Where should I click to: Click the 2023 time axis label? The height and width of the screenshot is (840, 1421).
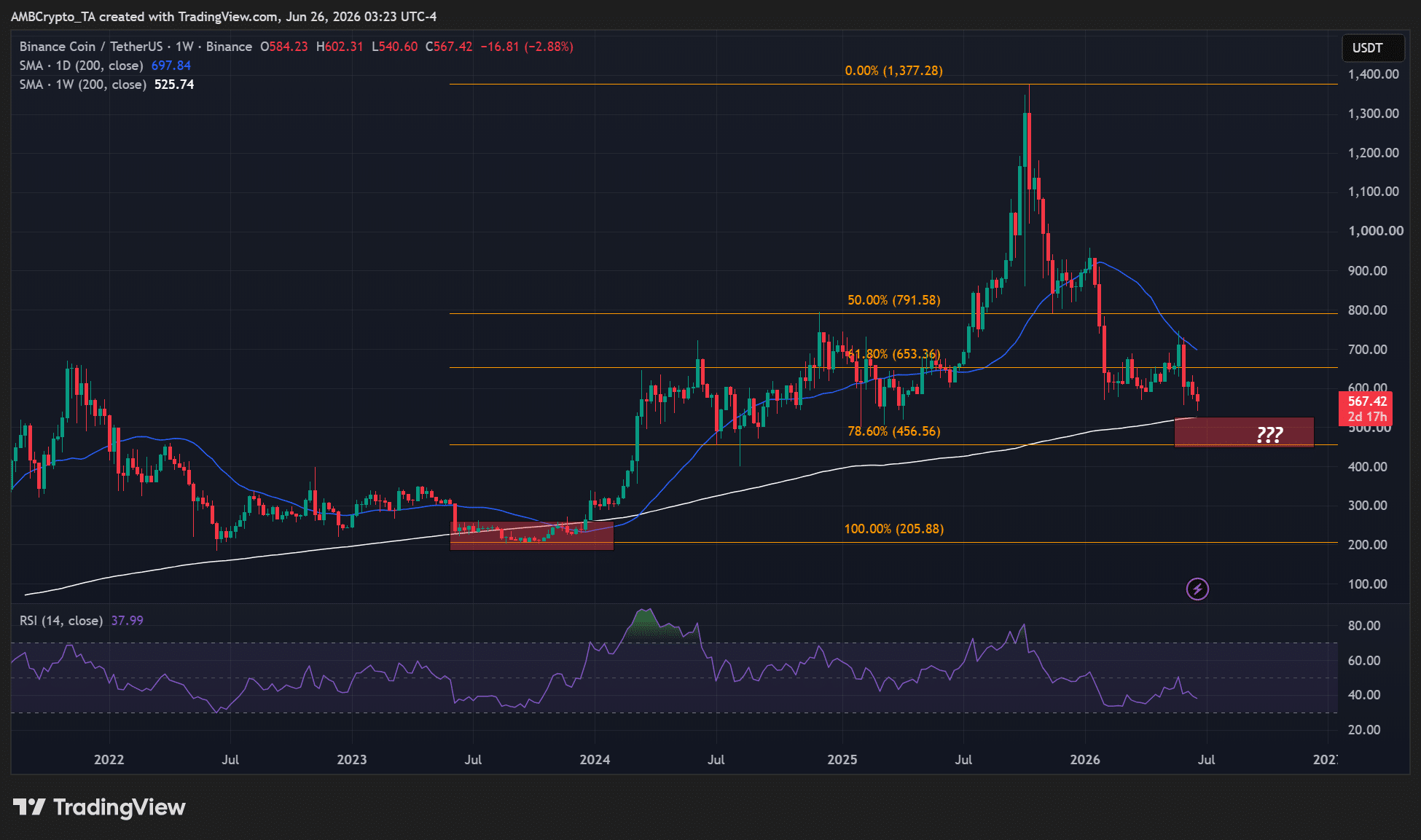pos(352,759)
